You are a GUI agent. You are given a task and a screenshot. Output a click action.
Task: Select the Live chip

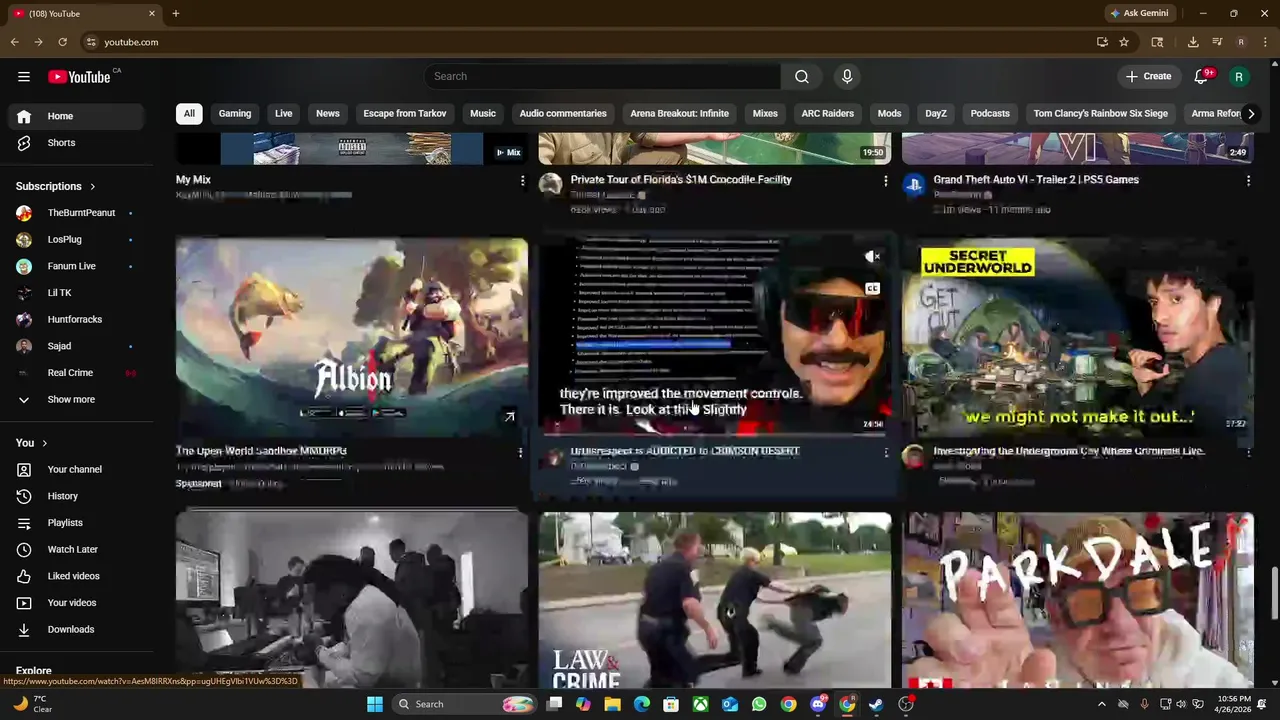(x=284, y=114)
